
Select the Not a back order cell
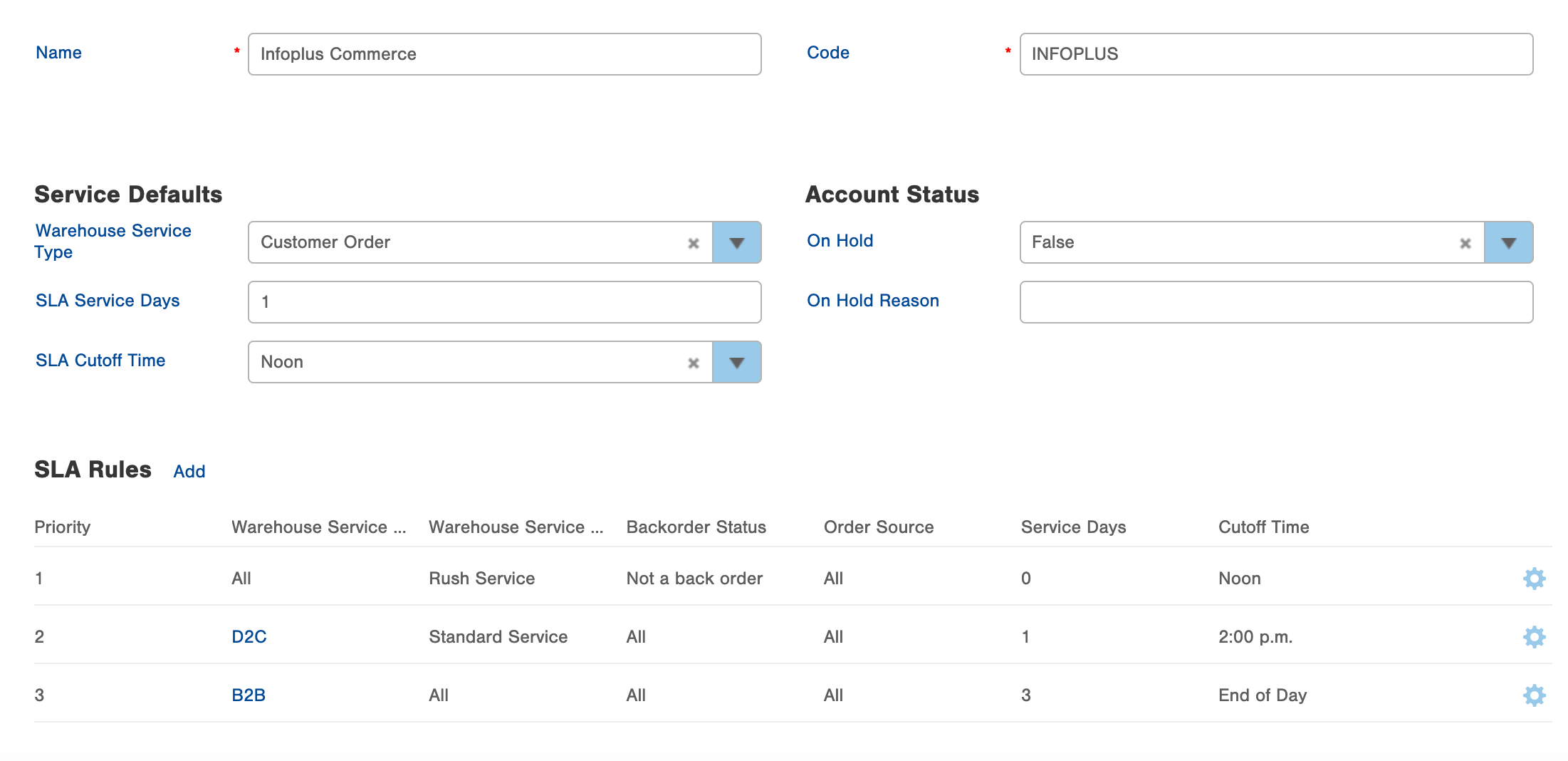tap(694, 579)
